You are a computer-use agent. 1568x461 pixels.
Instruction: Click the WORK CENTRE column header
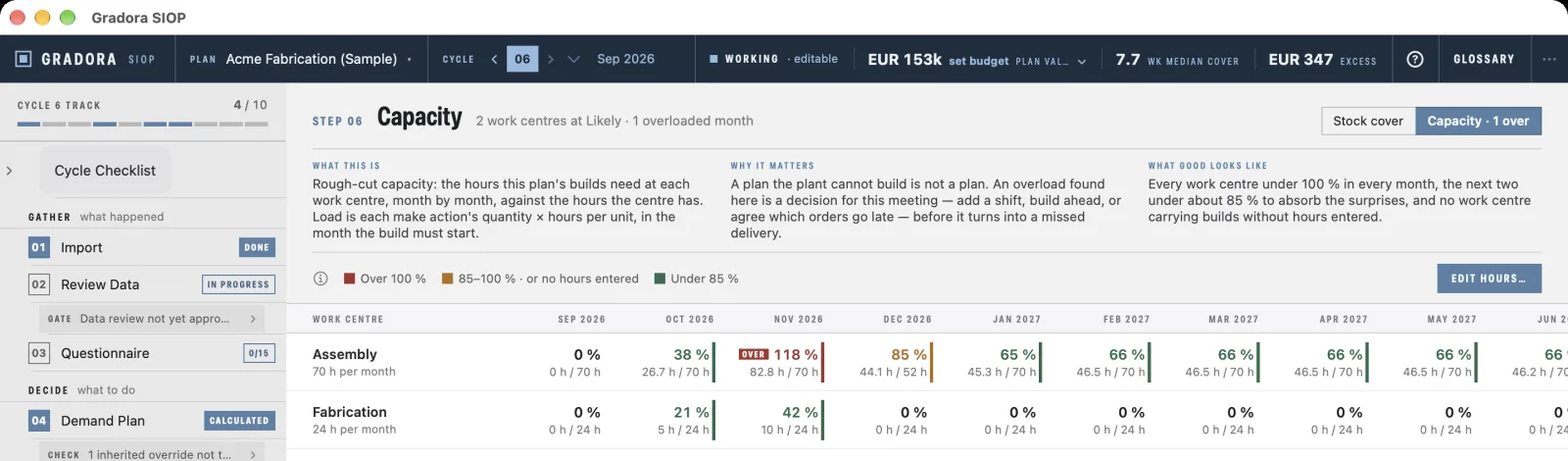pyautogui.click(x=348, y=320)
